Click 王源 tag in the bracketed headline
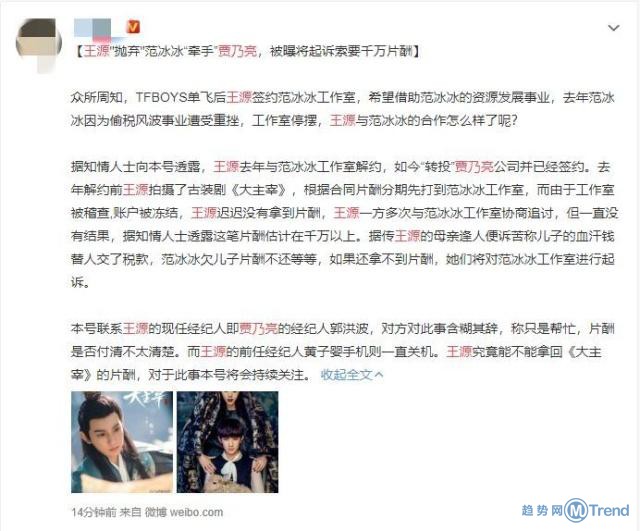This screenshot has width=640, height=531. (x=96, y=51)
